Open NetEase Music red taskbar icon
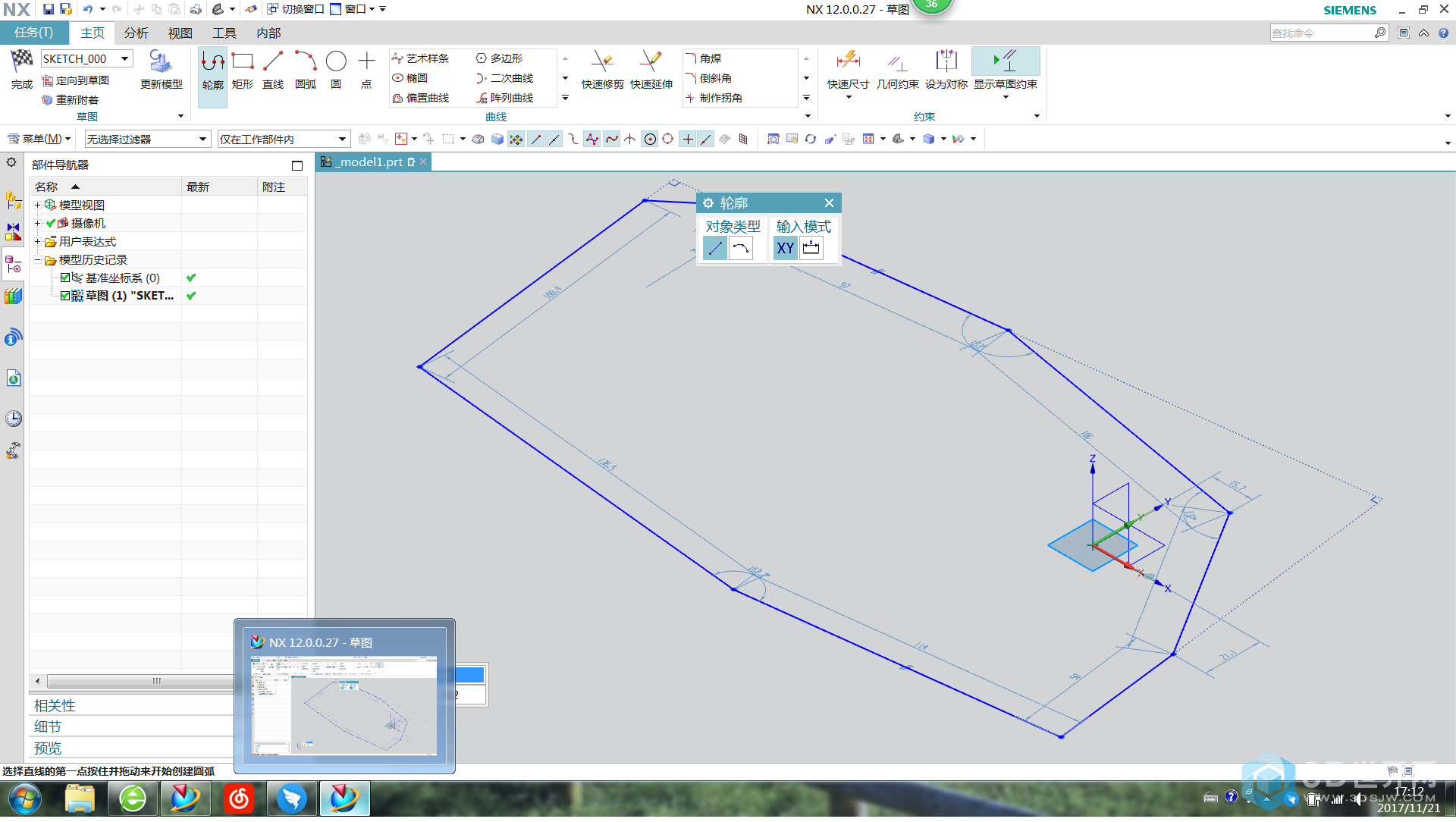The width and height of the screenshot is (1456, 822). 238,799
